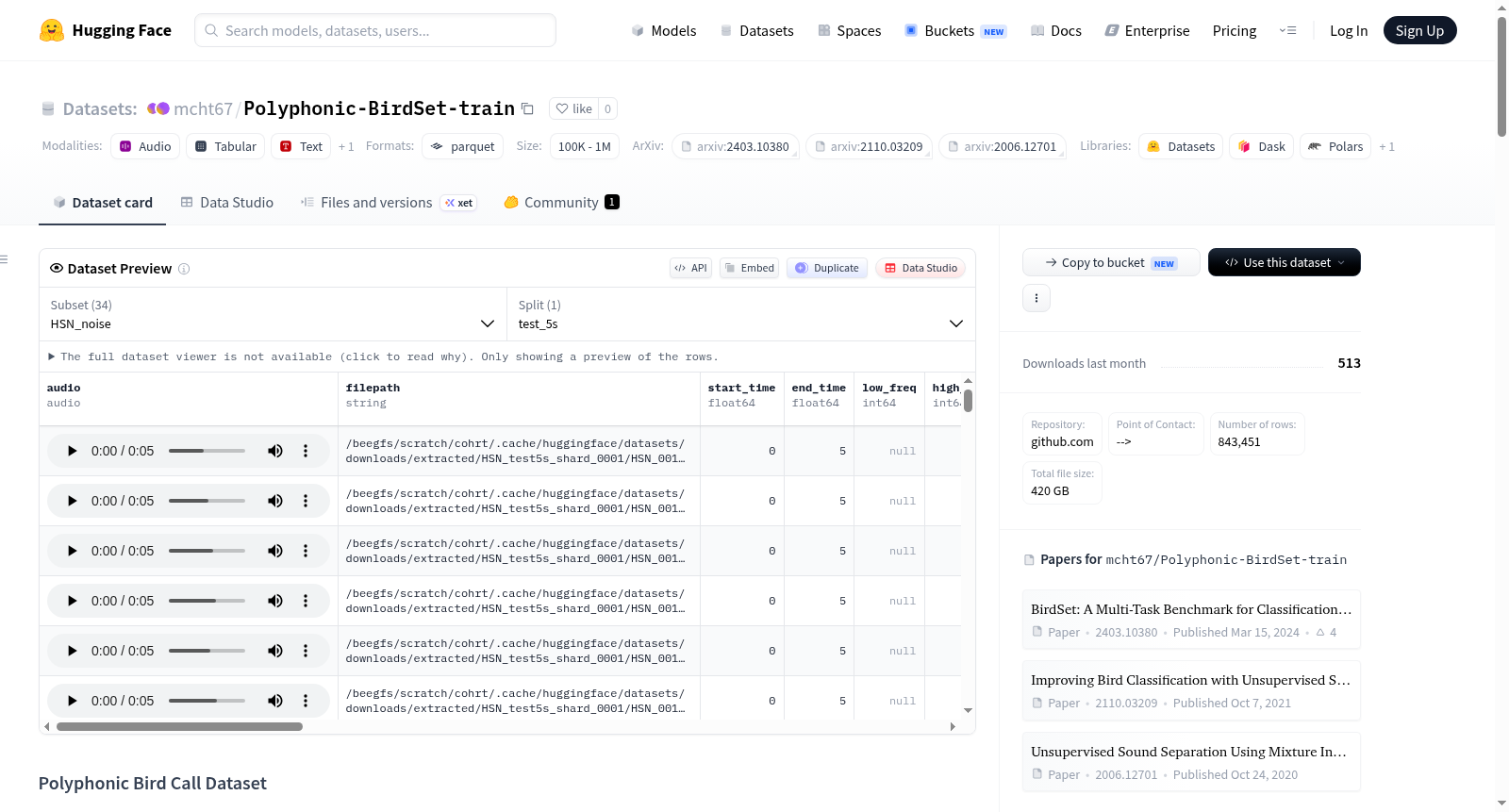This screenshot has width=1509, height=812.
Task: Mute the second row audio player
Action: [x=275, y=501]
